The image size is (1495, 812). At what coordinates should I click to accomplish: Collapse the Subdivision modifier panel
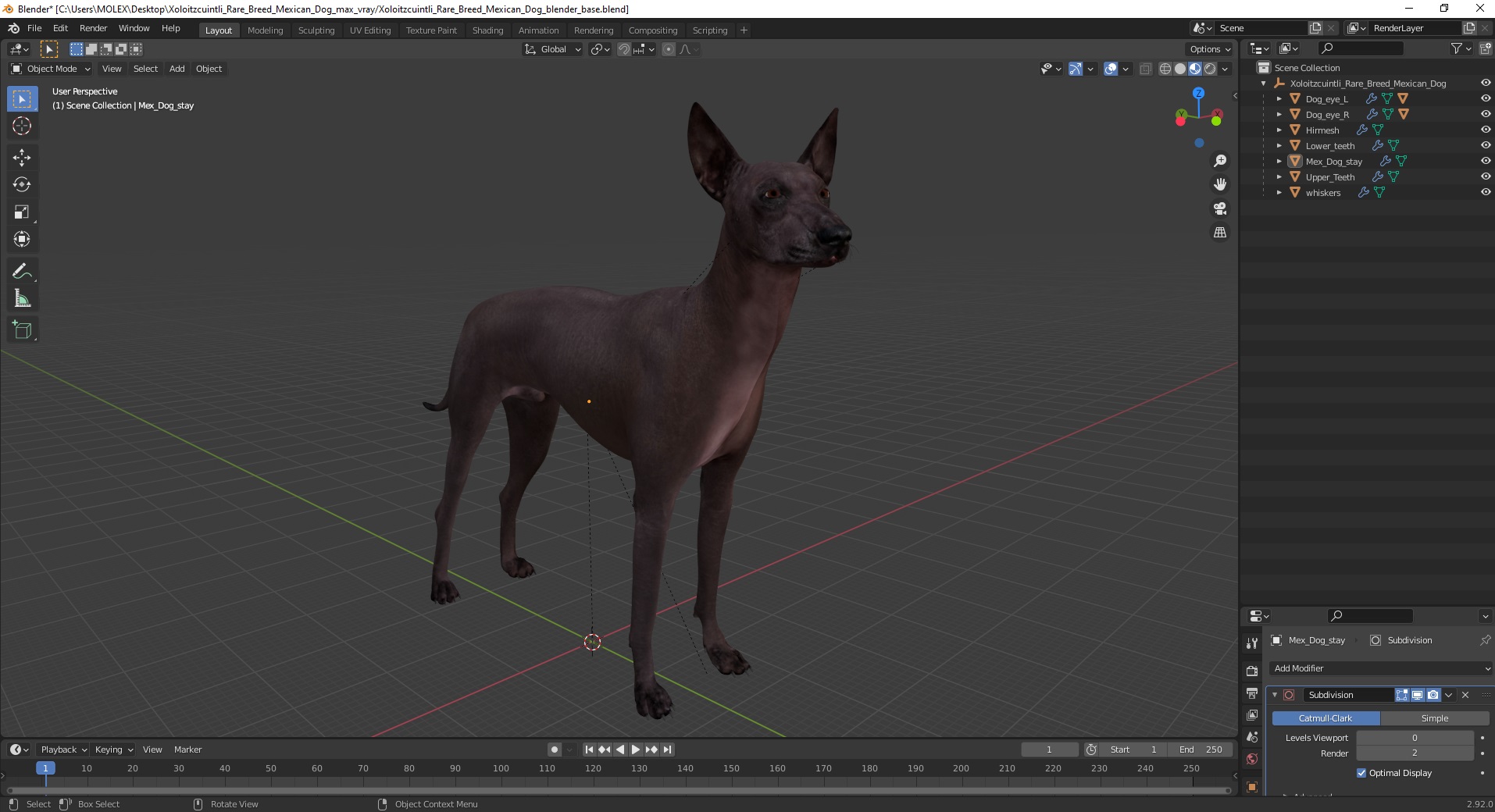point(1275,695)
